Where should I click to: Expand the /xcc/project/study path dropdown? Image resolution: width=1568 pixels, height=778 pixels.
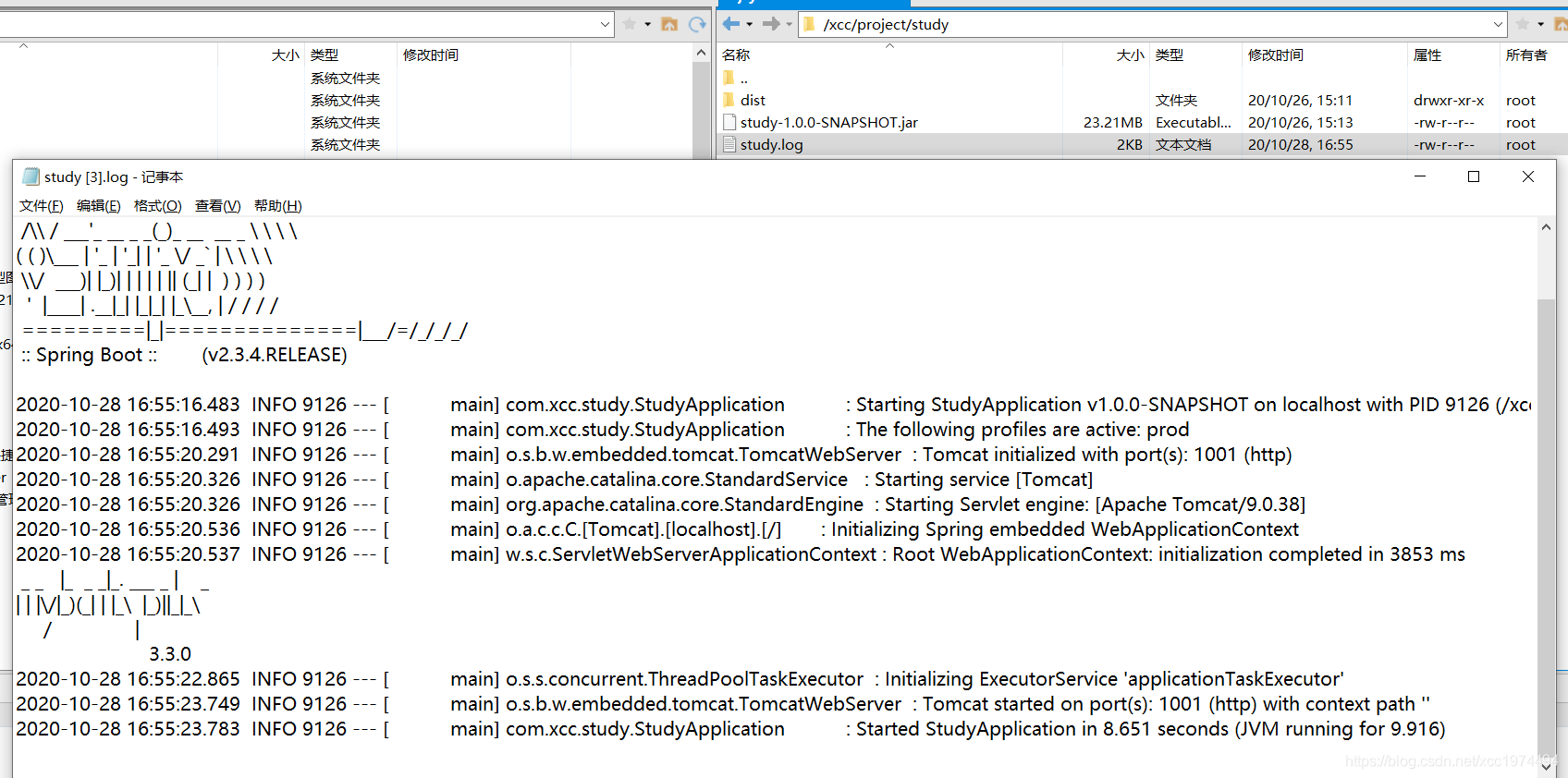1498,25
